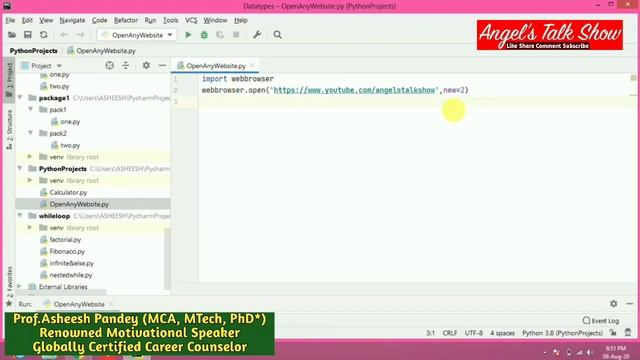Collapse the pack1 folder

point(31,109)
